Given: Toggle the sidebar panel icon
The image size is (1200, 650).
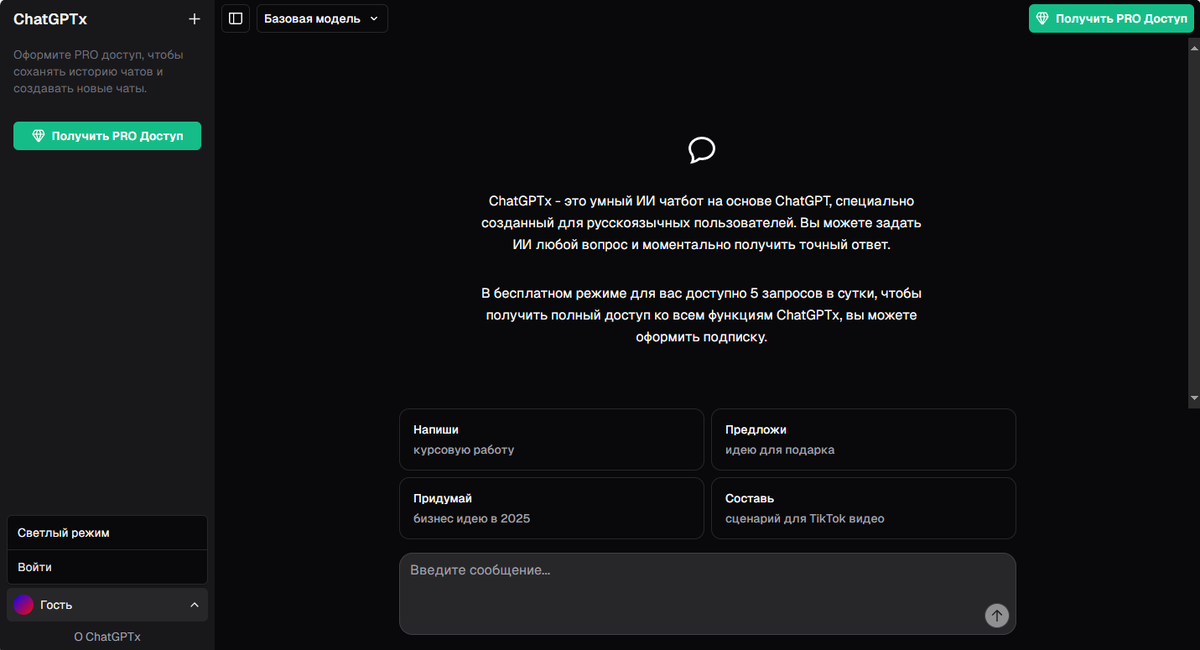Looking at the screenshot, I should (235, 18).
